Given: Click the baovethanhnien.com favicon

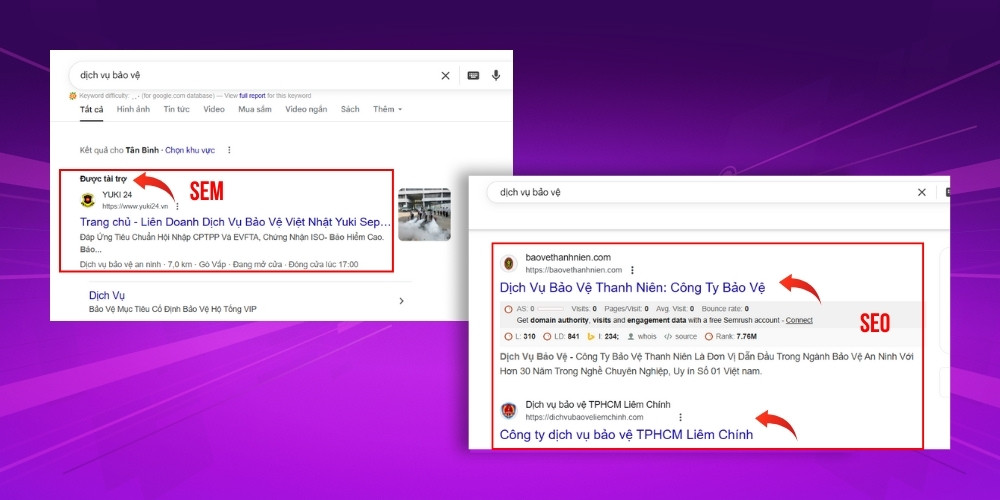Looking at the screenshot, I should [x=509, y=263].
